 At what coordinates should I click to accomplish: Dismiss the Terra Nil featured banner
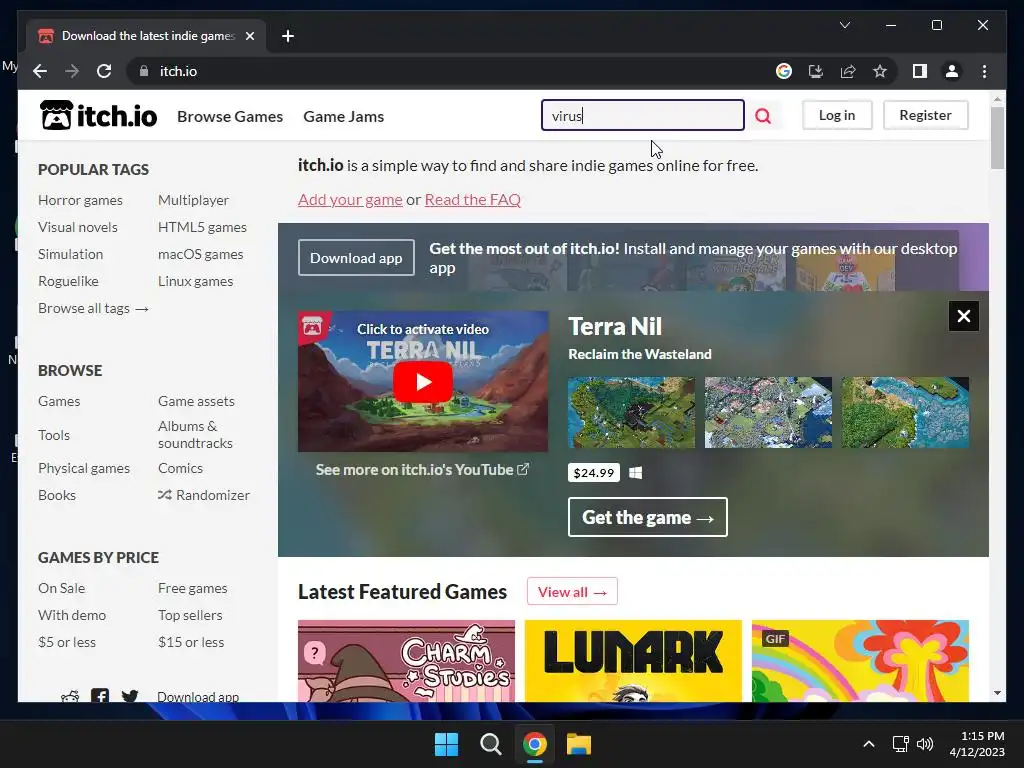(963, 316)
